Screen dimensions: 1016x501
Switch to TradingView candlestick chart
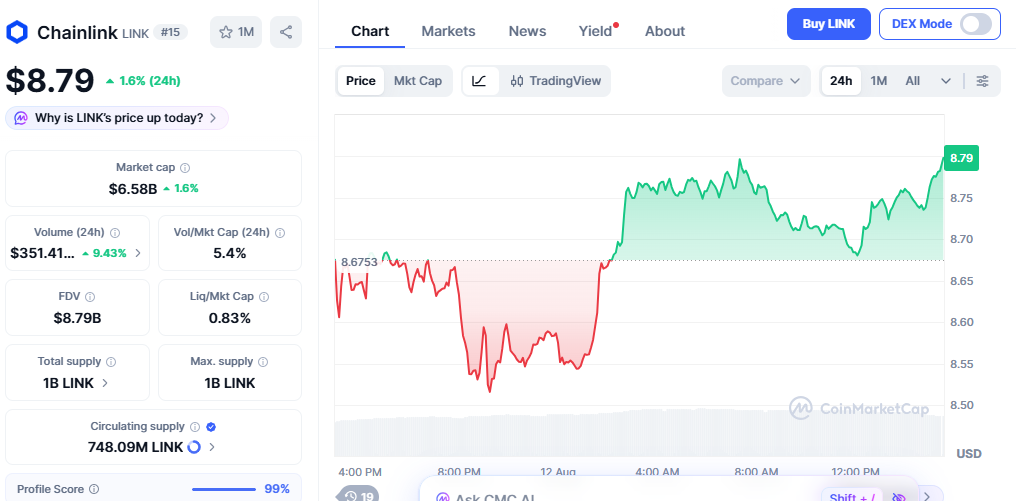tap(555, 81)
